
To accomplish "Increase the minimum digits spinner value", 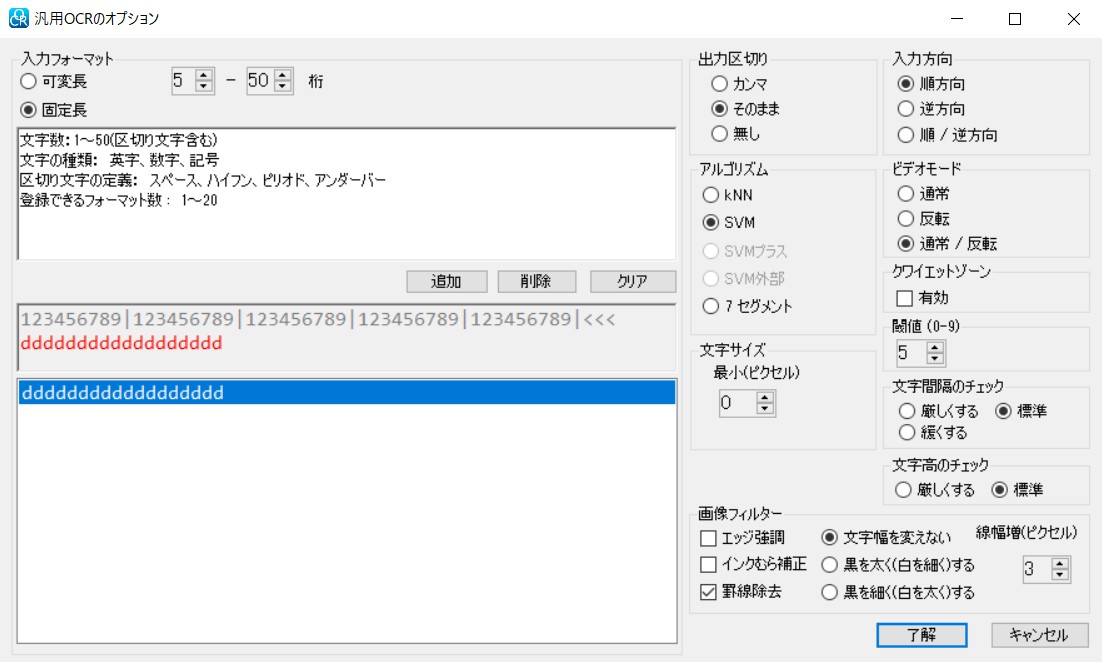I will (205, 76).
